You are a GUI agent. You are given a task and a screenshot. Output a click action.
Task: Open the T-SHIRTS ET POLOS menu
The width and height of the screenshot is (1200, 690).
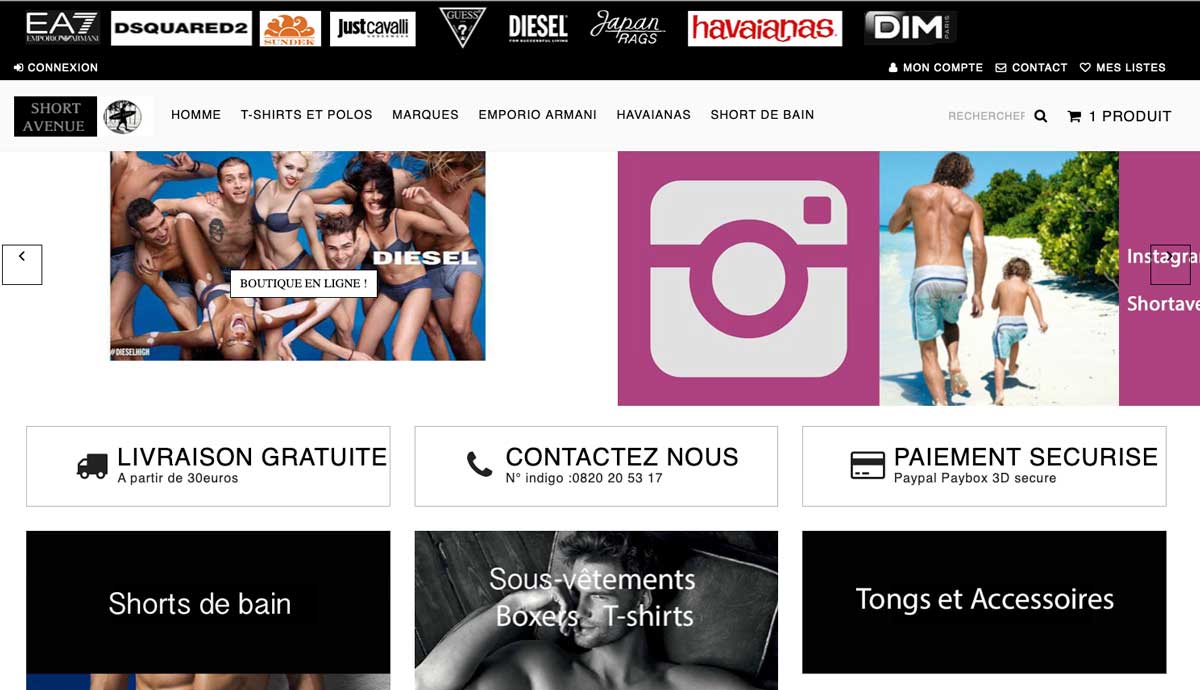[306, 115]
